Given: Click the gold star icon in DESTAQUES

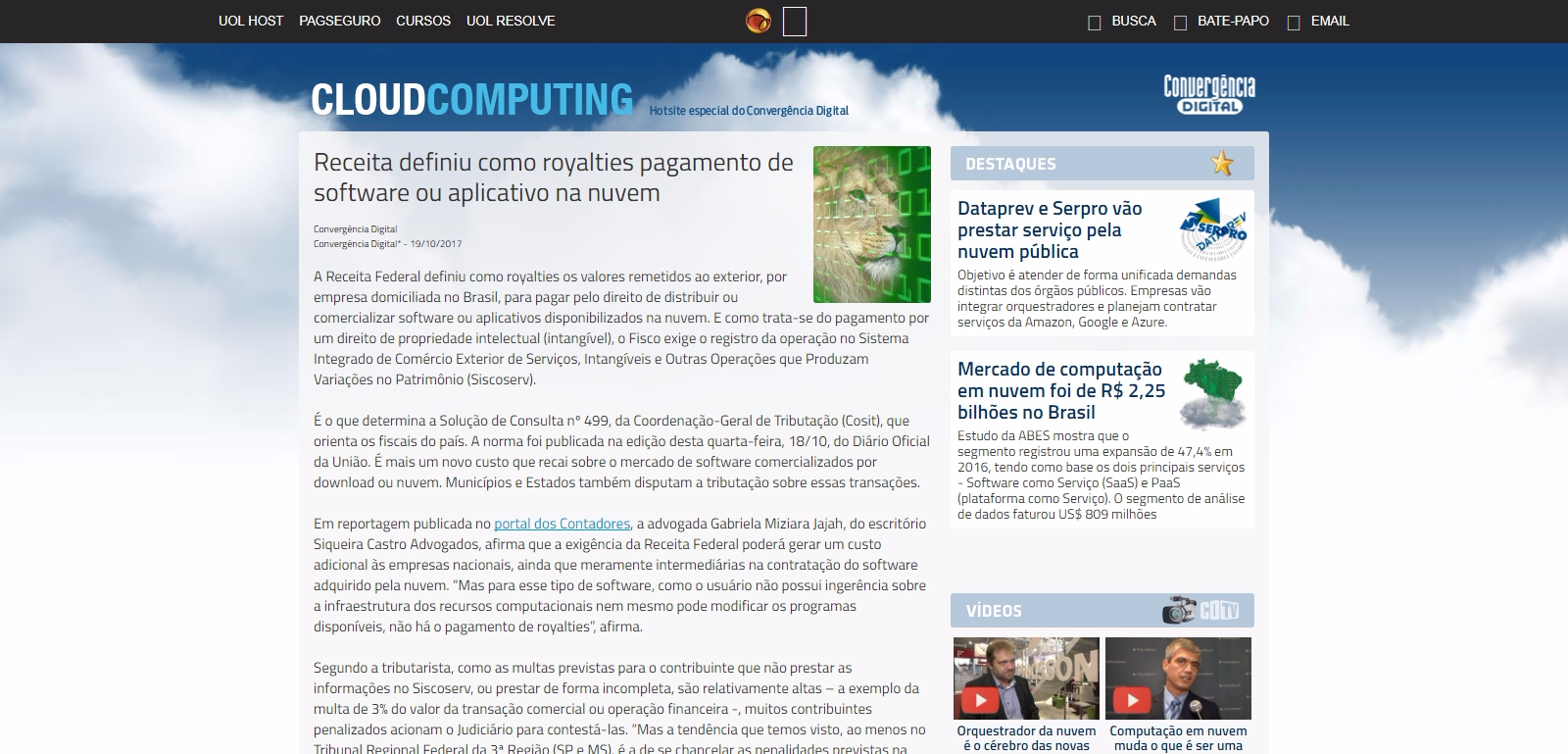Looking at the screenshot, I should [x=1222, y=163].
